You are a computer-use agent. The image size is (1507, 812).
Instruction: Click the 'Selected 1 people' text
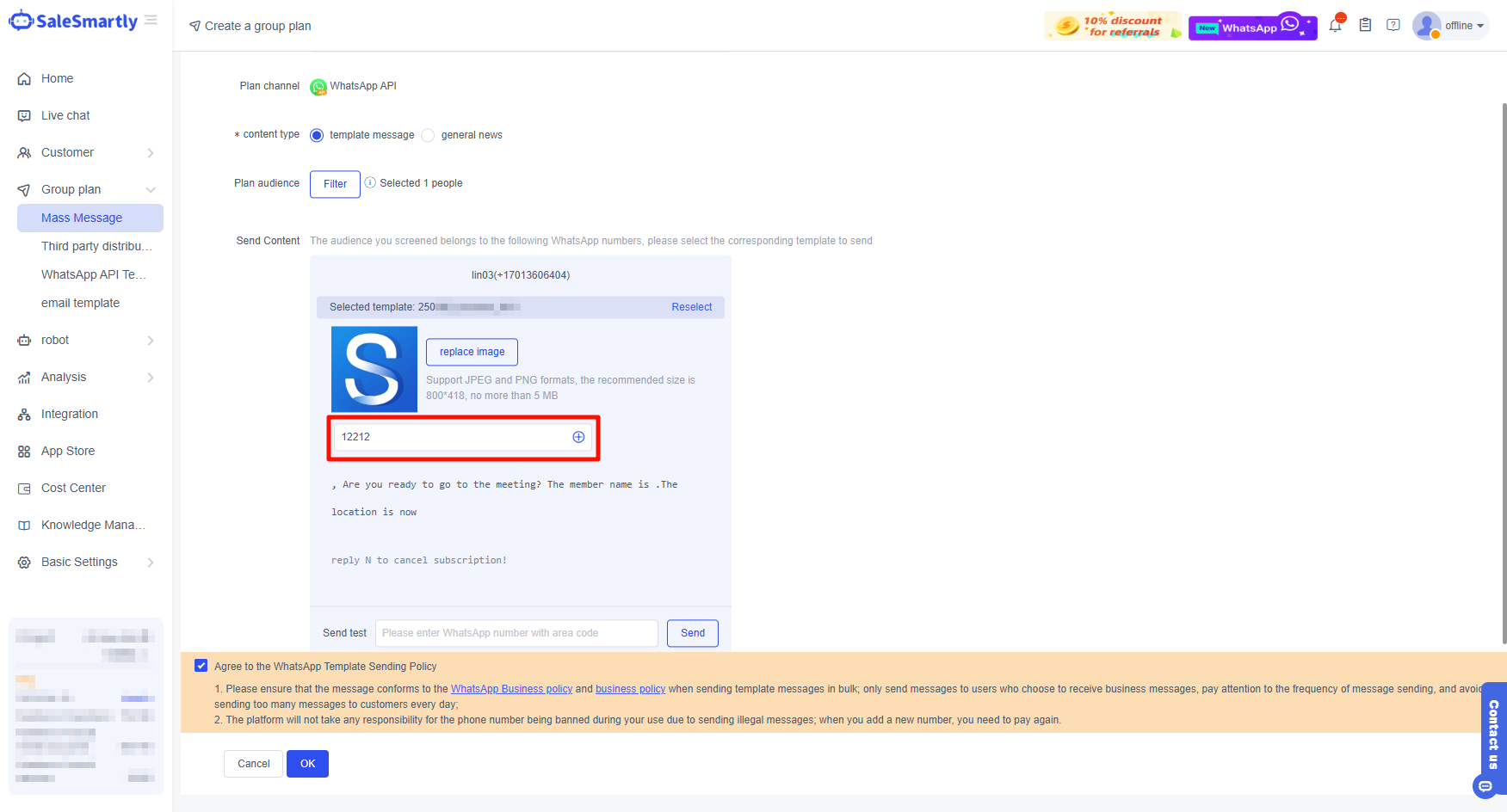click(421, 183)
